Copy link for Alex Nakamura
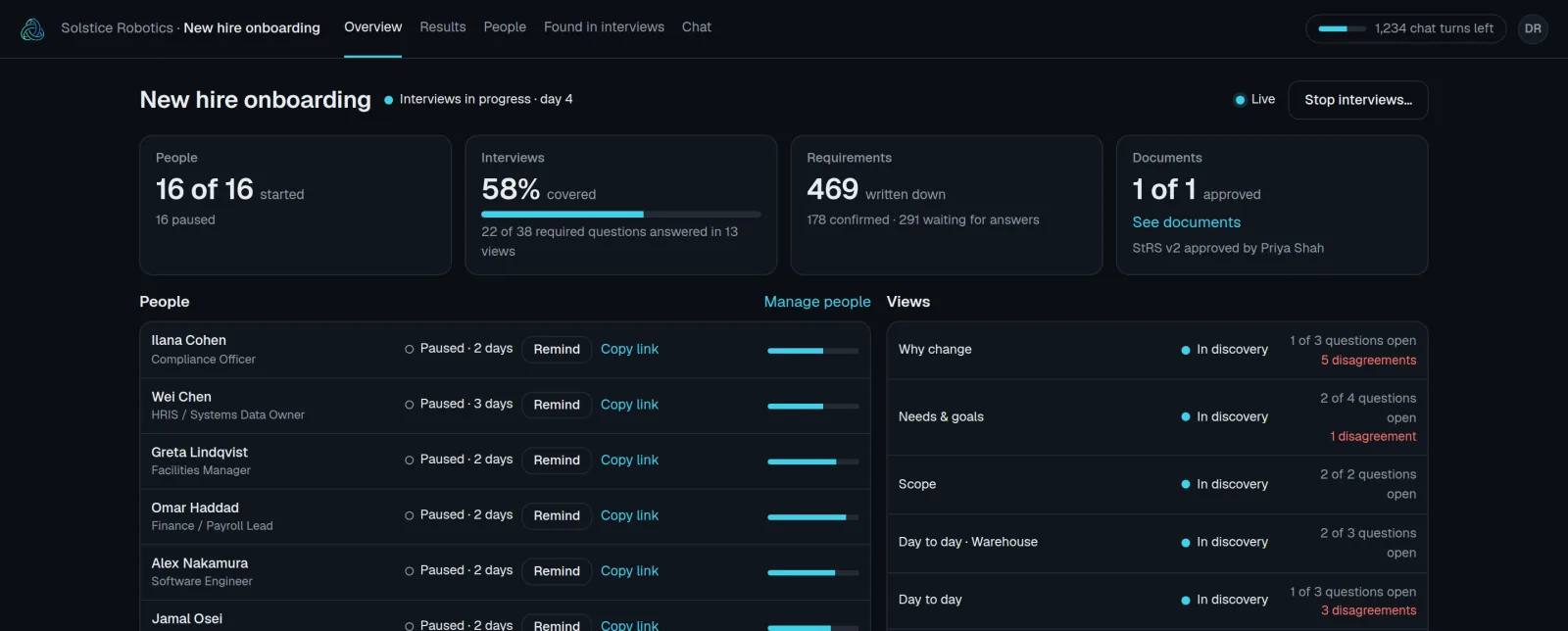 click(x=629, y=571)
